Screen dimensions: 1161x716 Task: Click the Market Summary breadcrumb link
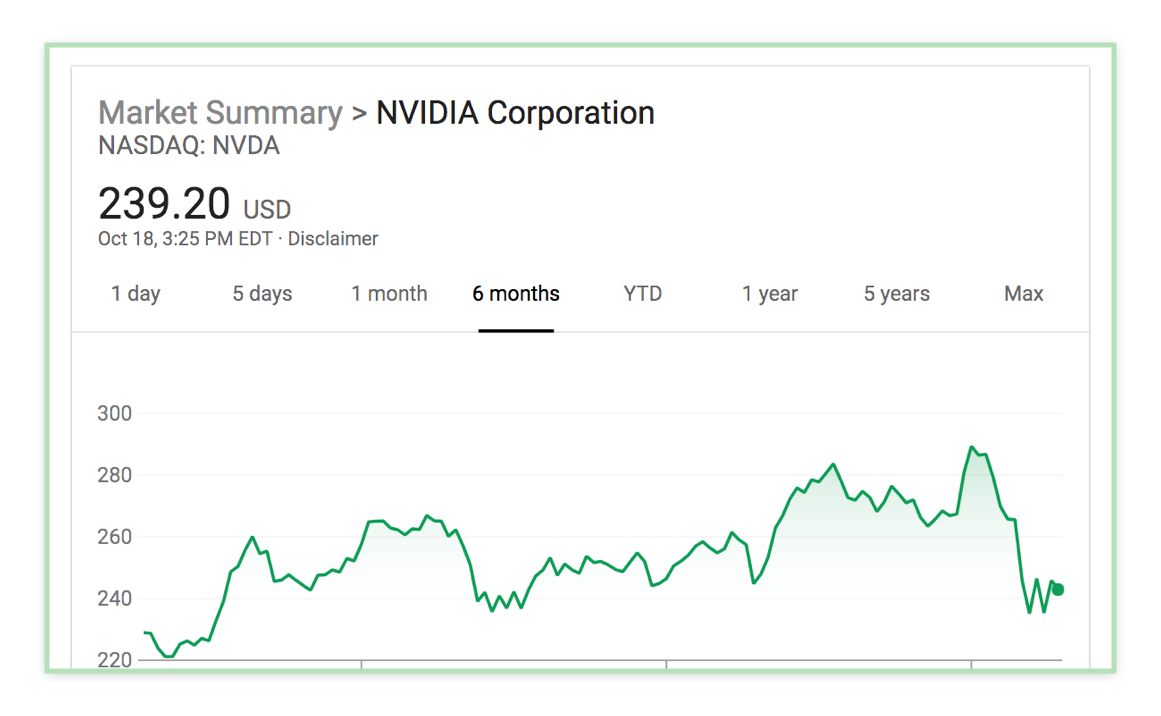tap(221, 113)
